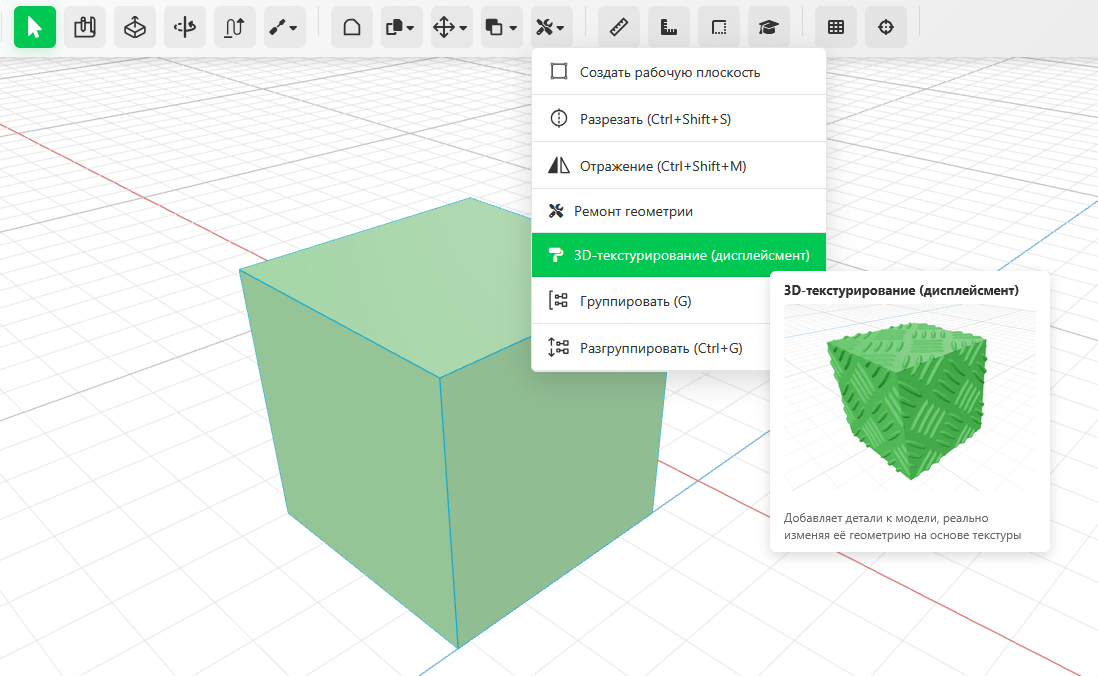Choose 'Создать рабочую плоскость' menu item
1098x676 pixels.
(679, 72)
